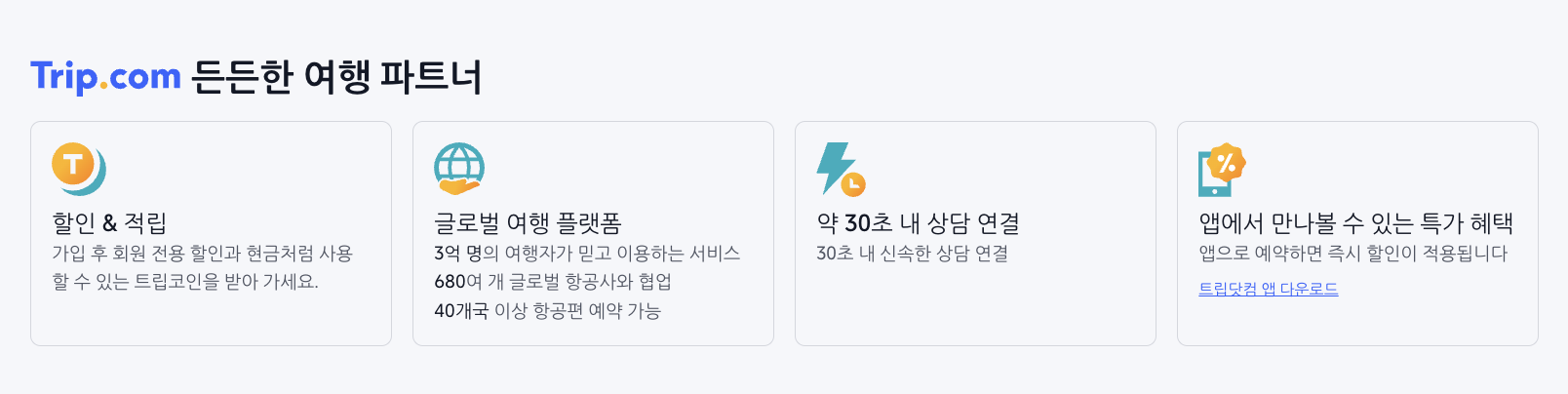Click the 가입 후 회원 전용 할인 description
The width and height of the screenshot is (1568, 394).
click(202, 254)
